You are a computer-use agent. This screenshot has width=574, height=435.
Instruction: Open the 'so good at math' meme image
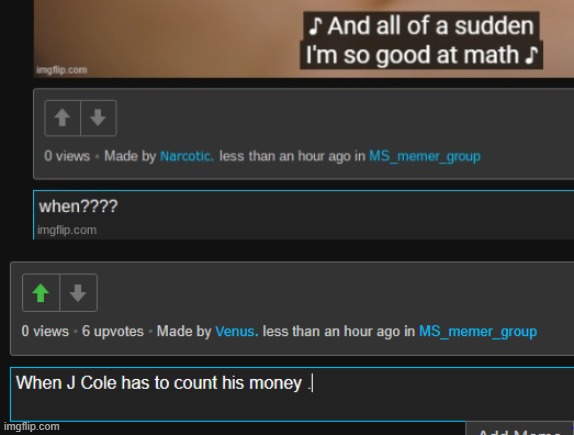(303, 38)
